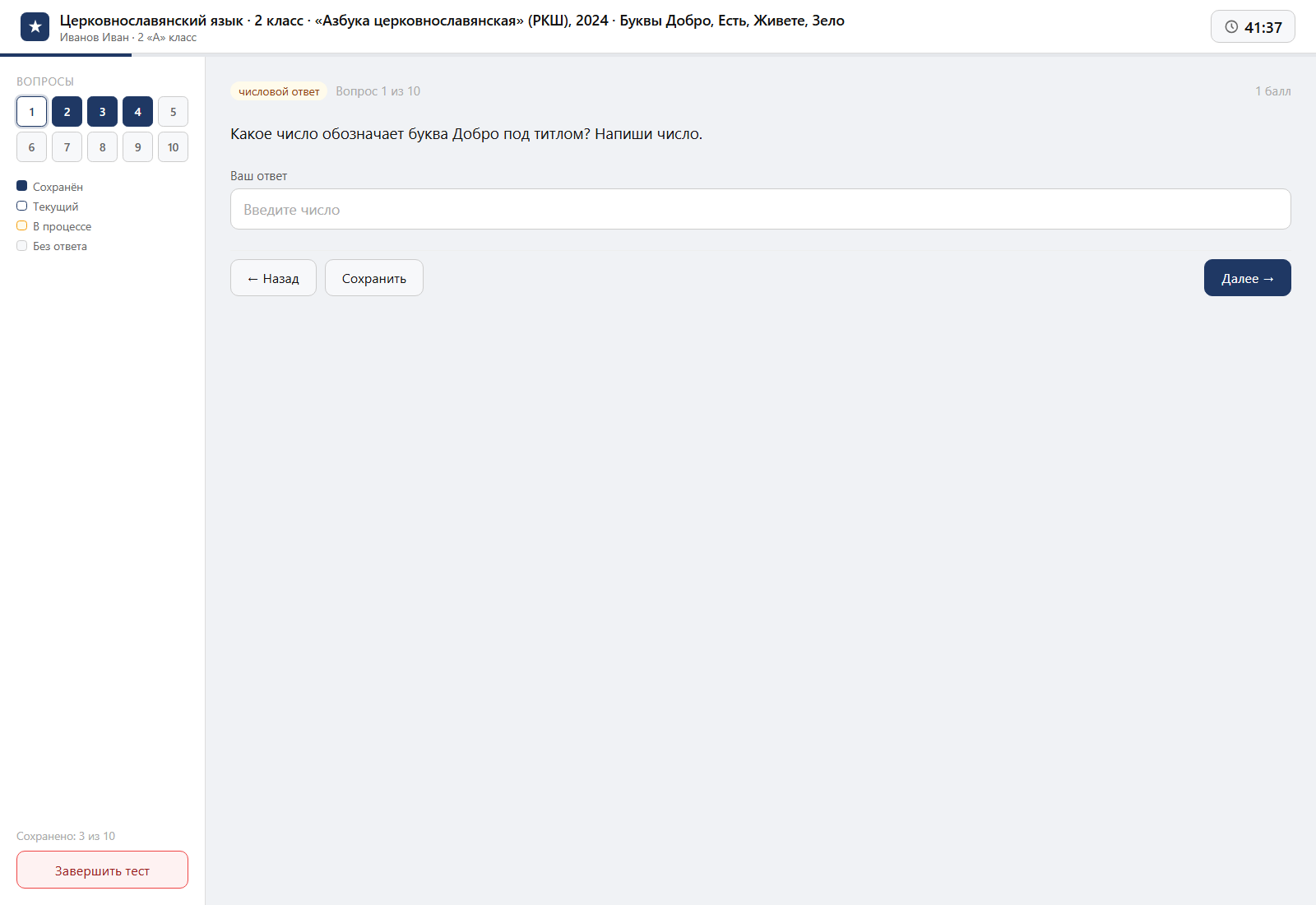Open question 6
1316x905 pixels.
coord(31,147)
